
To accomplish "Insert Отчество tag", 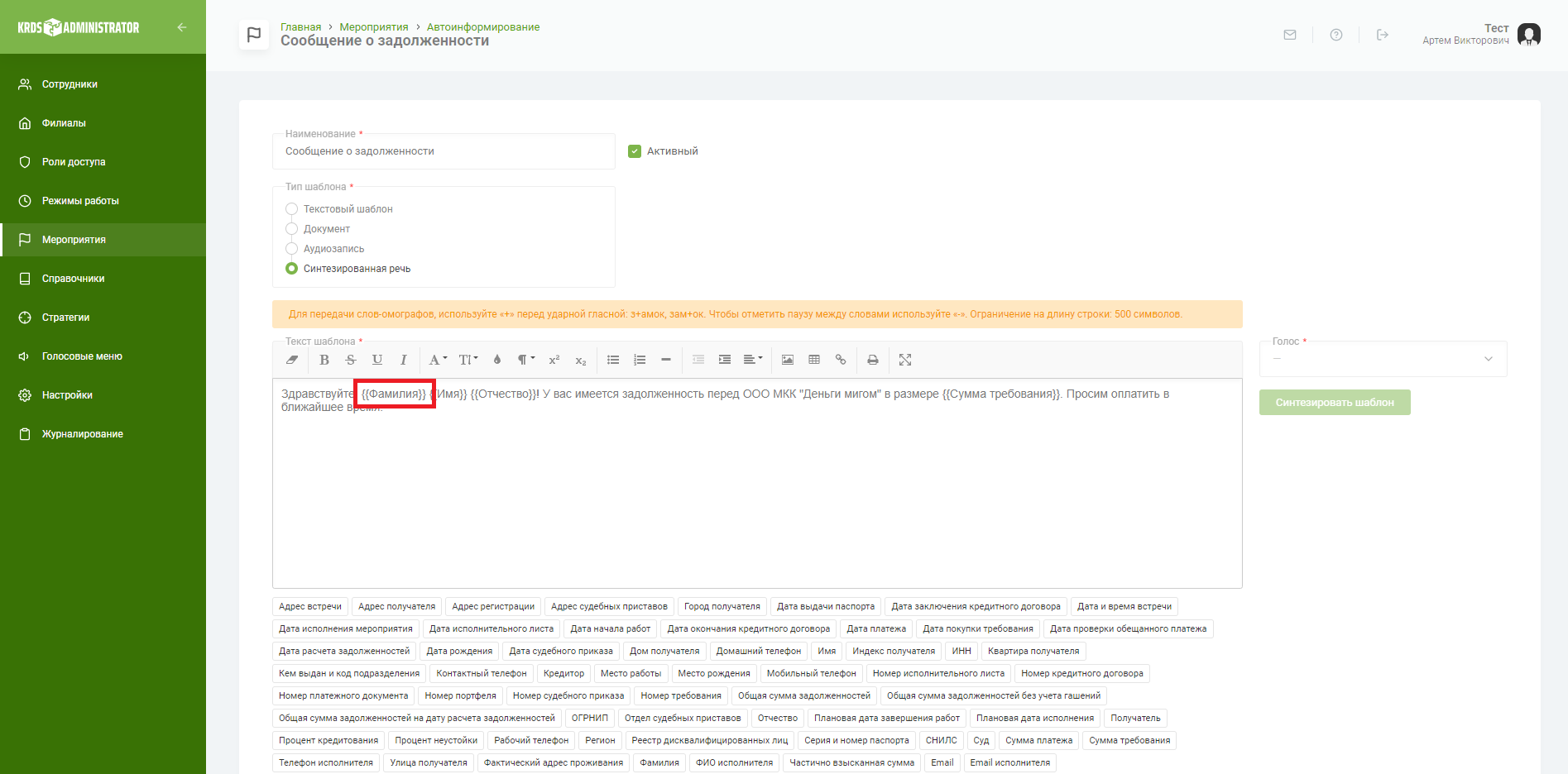I will pyautogui.click(x=778, y=719).
